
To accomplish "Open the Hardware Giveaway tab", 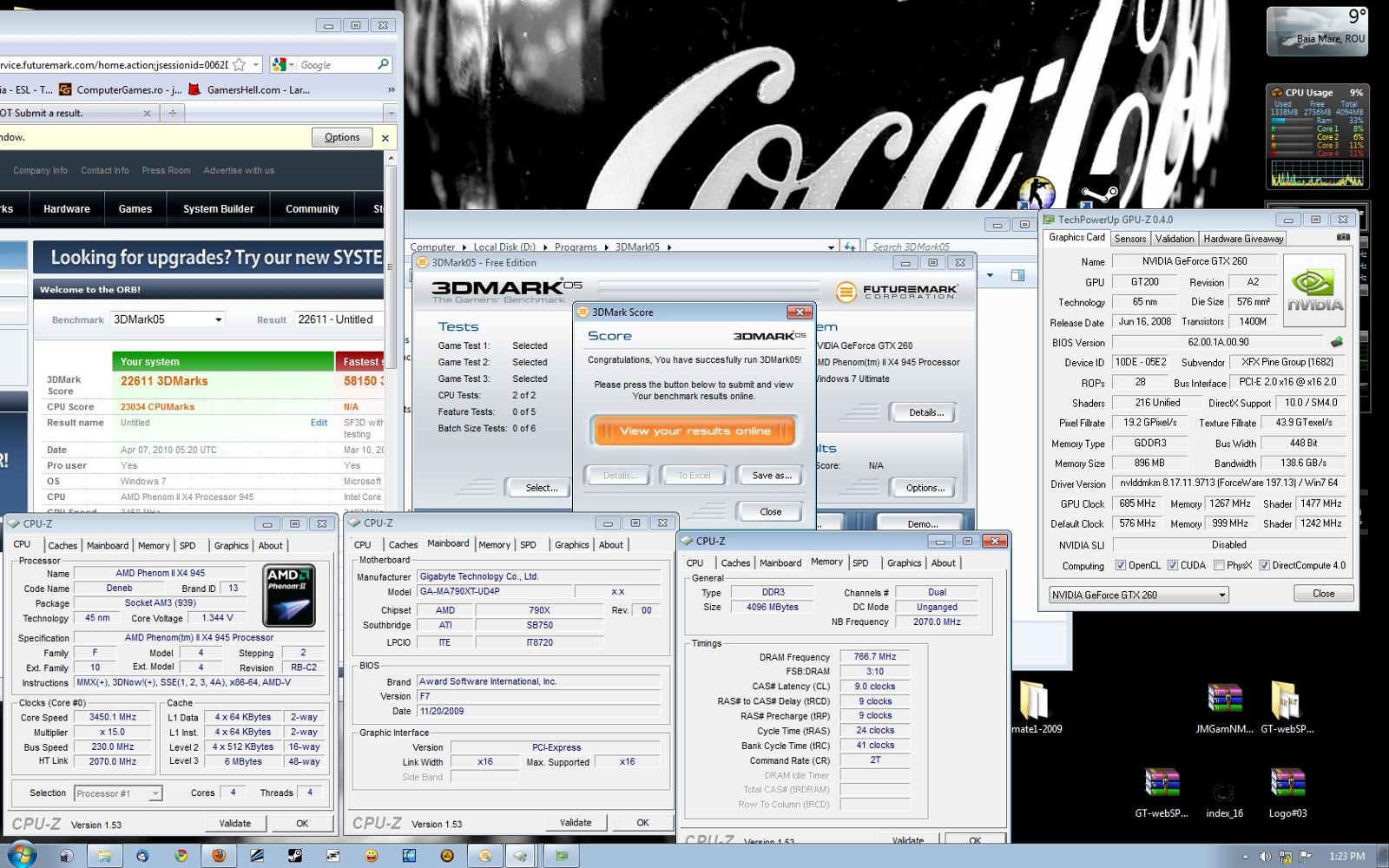I will tap(1243, 239).
